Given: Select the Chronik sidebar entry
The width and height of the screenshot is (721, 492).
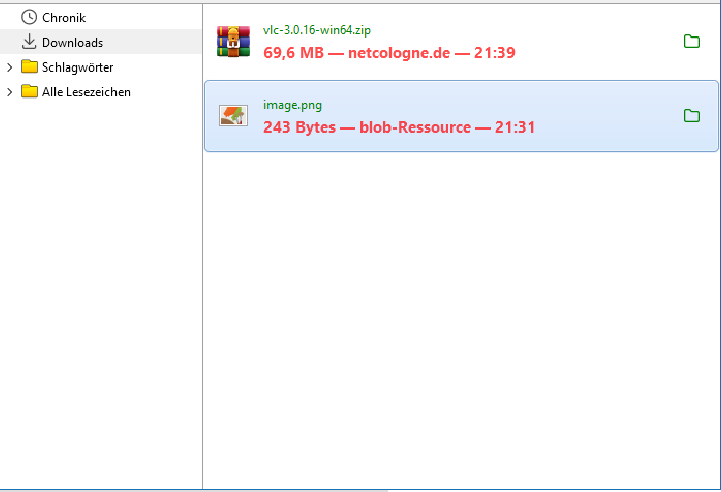Looking at the screenshot, I should [101, 17].
